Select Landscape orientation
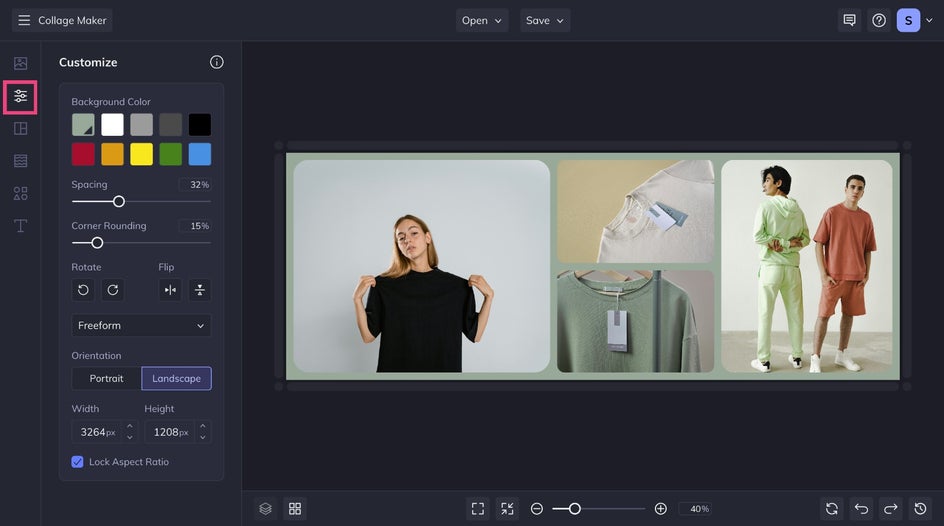Screen dimensions: 944x526 tap(176, 379)
